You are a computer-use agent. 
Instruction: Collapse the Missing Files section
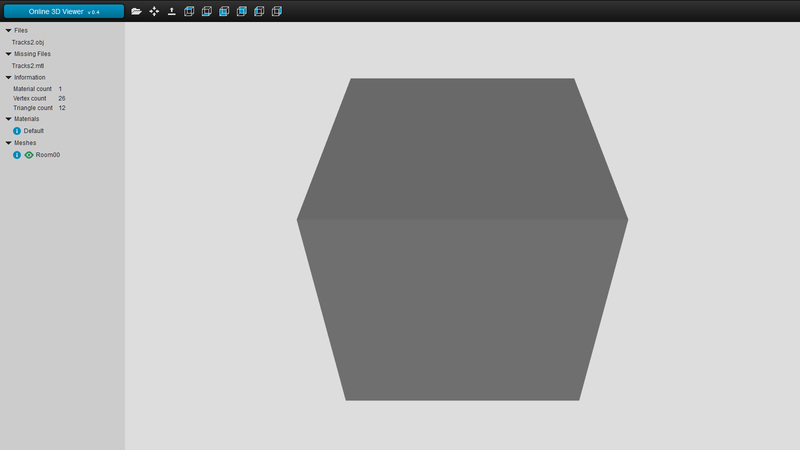point(8,54)
